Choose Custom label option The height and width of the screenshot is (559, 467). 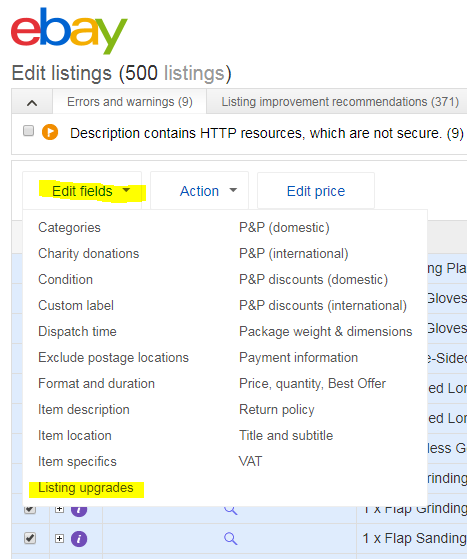(x=76, y=306)
